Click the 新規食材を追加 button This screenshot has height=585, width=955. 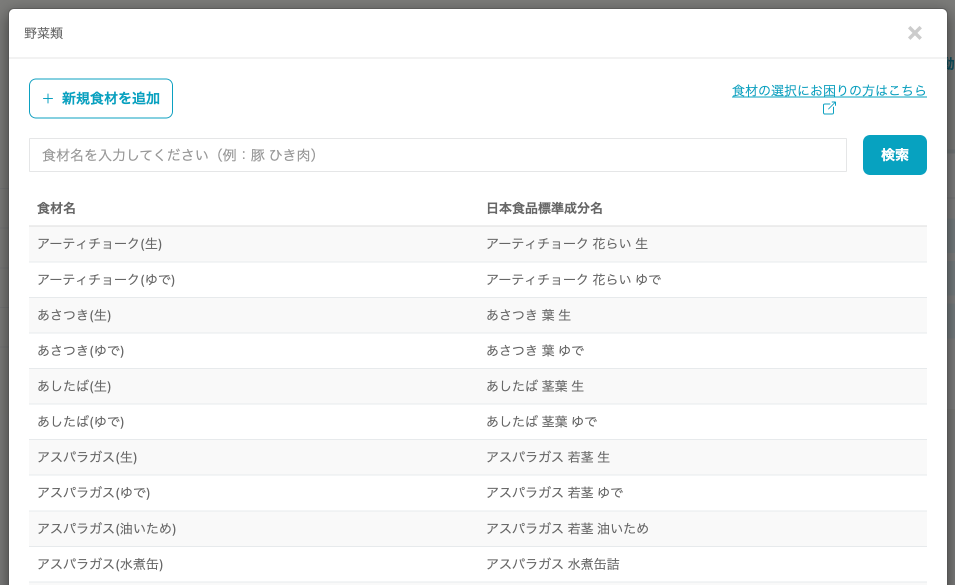pos(101,98)
